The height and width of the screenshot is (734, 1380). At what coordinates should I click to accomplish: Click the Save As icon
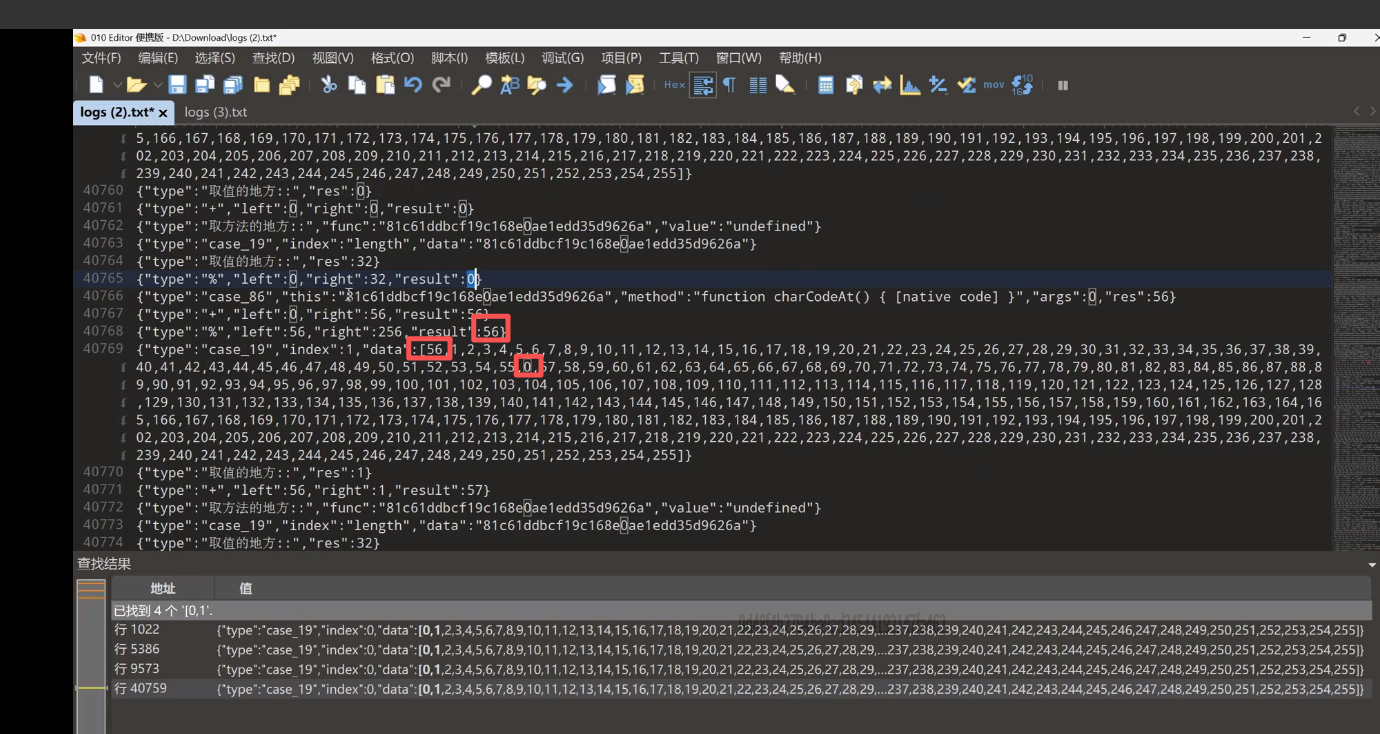[205, 85]
